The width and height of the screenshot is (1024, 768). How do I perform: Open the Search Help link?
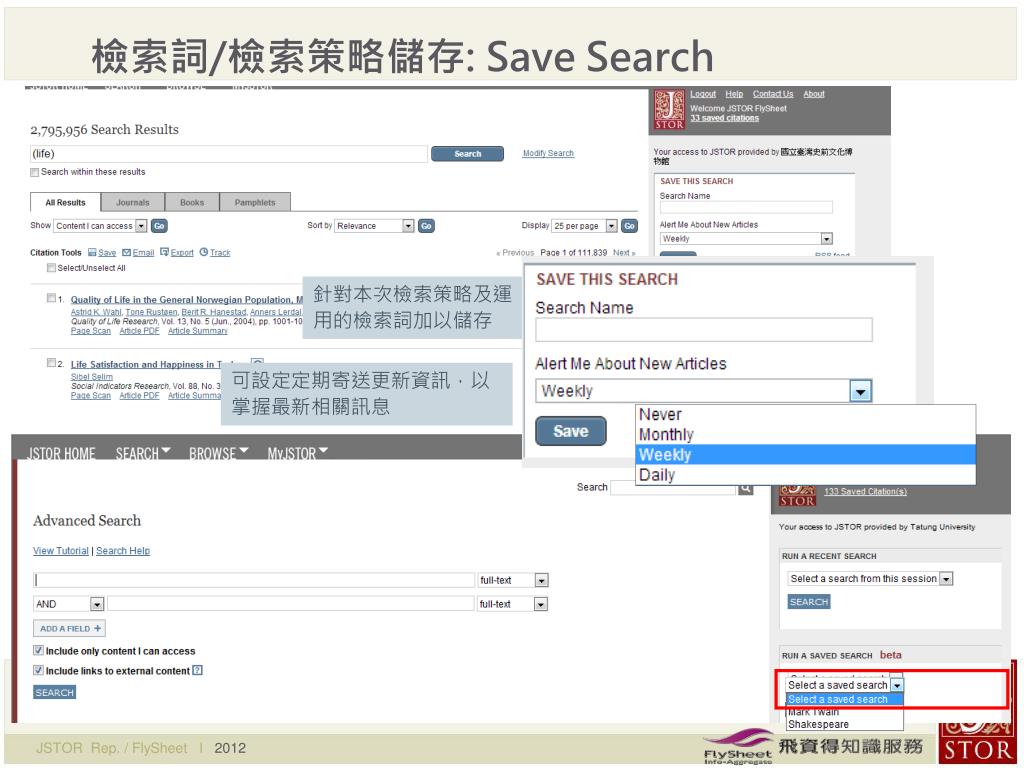click(x=123, y=551)
